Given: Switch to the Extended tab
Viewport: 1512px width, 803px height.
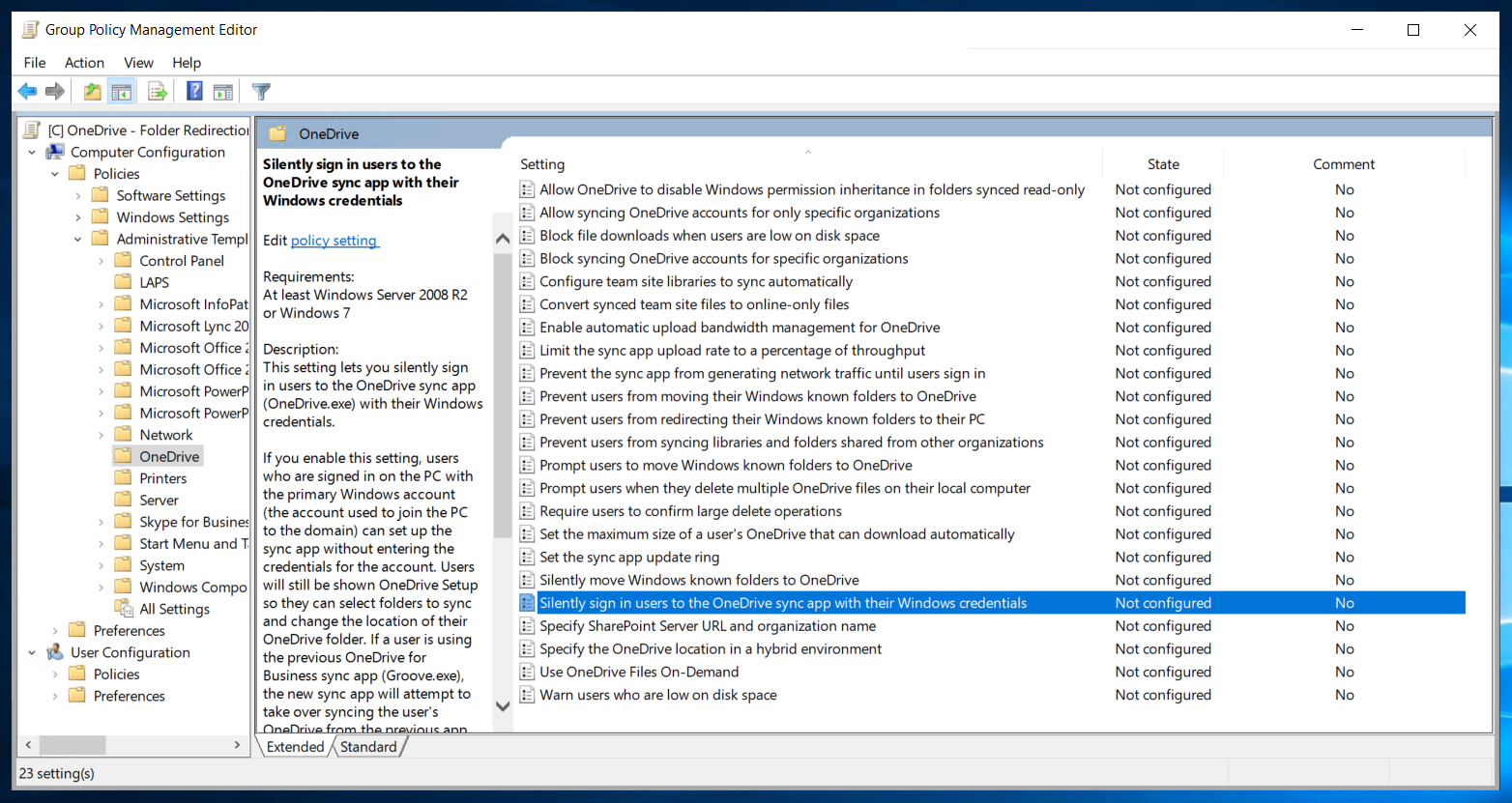Looking at the screenshot, I should click(295, 747).
